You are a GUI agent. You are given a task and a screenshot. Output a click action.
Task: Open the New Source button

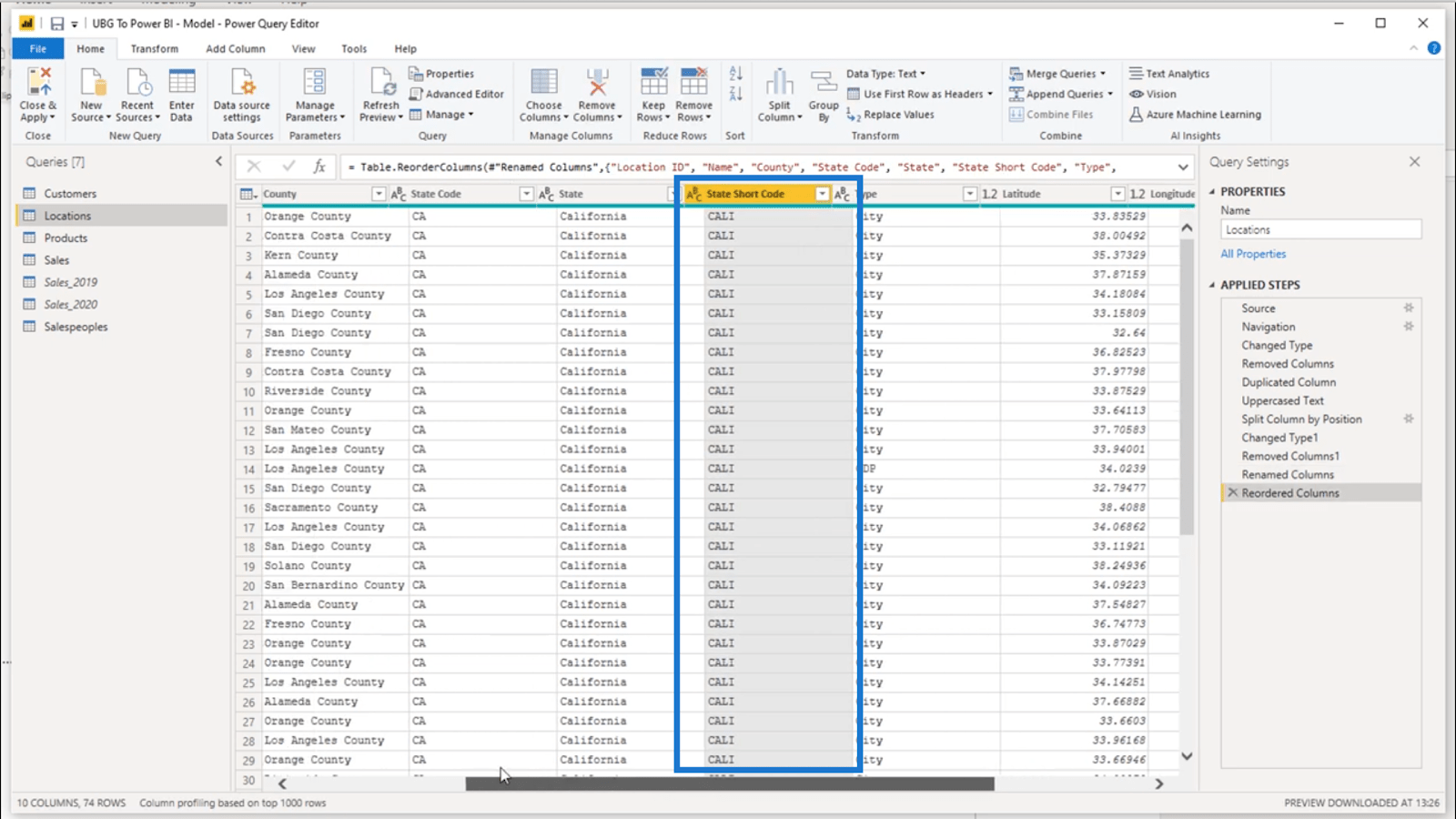click(91, 95)
